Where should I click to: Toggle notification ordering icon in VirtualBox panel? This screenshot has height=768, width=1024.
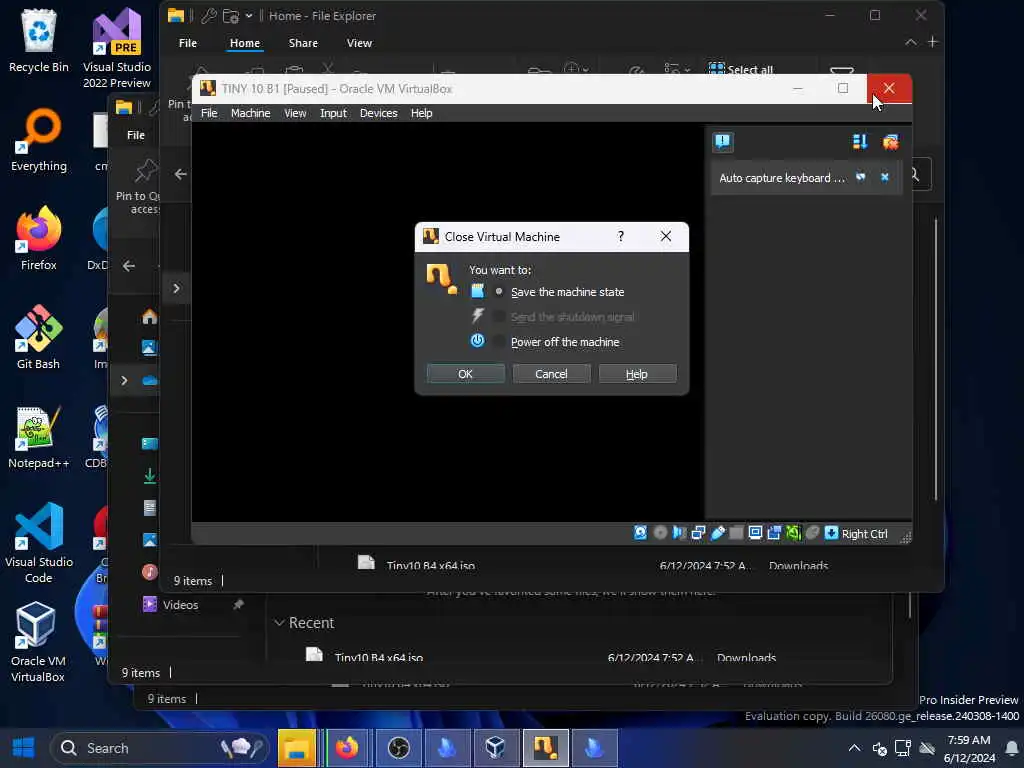(x=860, y=142)
